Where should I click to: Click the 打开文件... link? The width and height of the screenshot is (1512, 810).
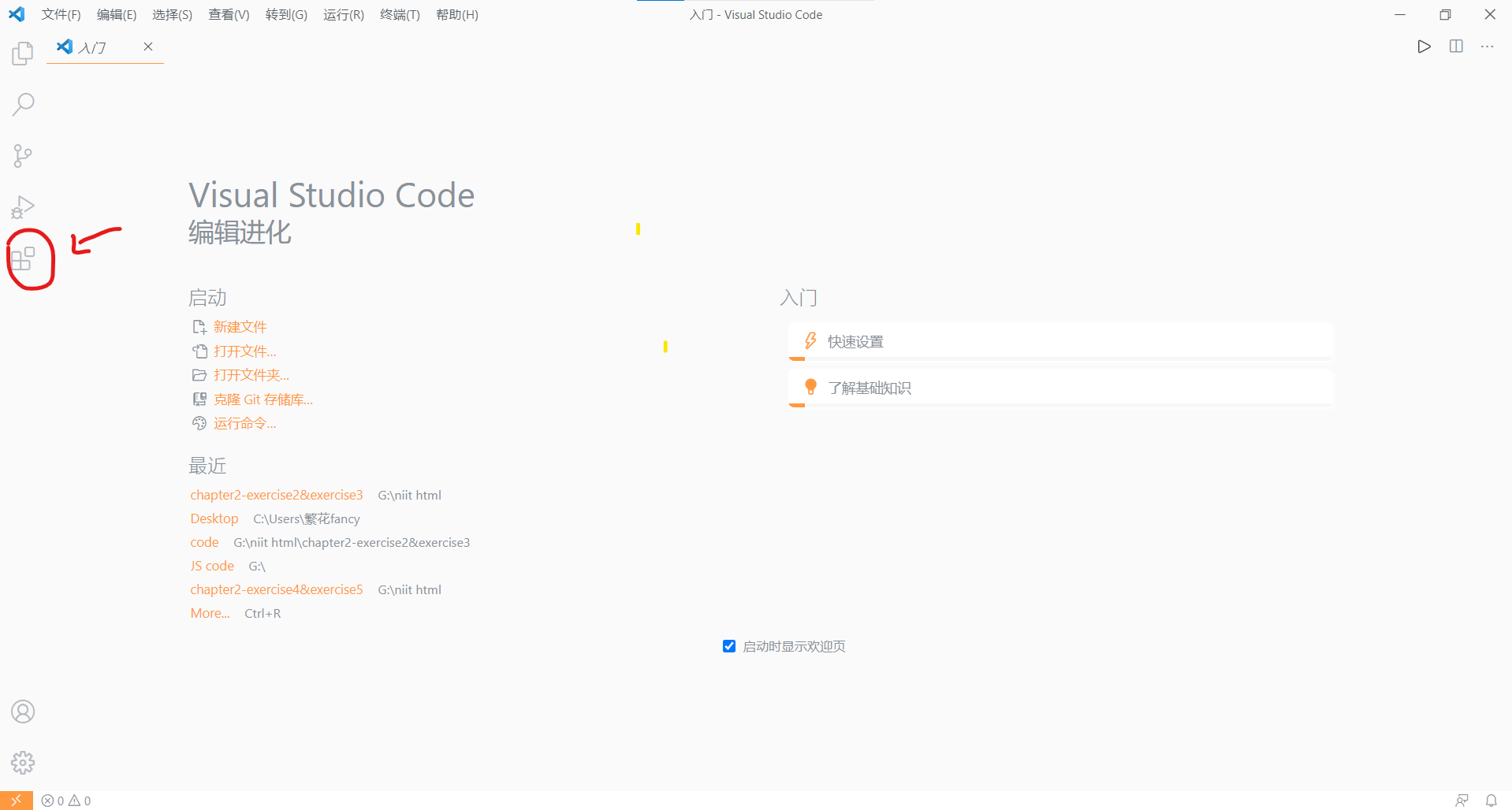[x=245, y=351]
